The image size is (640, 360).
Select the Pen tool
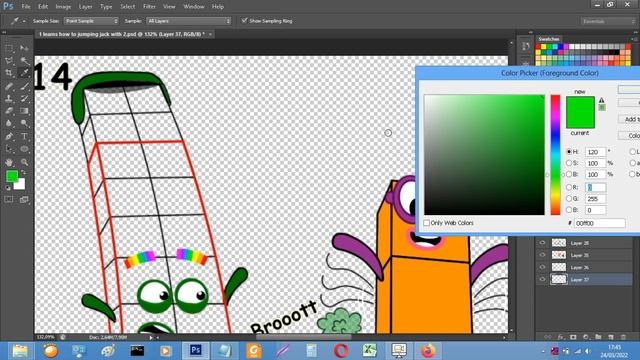pos(9,136)
